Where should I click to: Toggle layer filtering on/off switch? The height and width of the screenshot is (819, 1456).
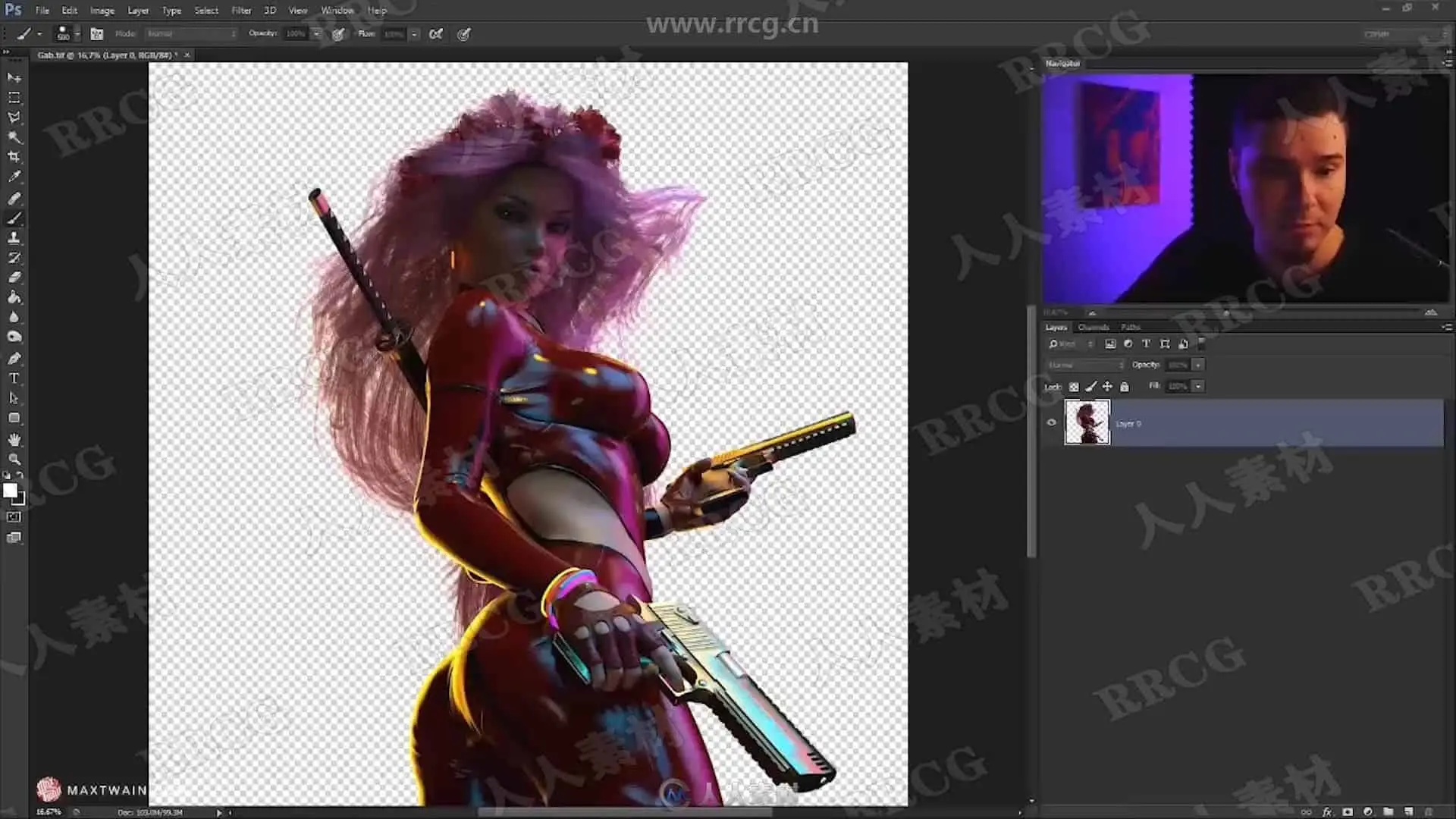tap(1202, 344)
